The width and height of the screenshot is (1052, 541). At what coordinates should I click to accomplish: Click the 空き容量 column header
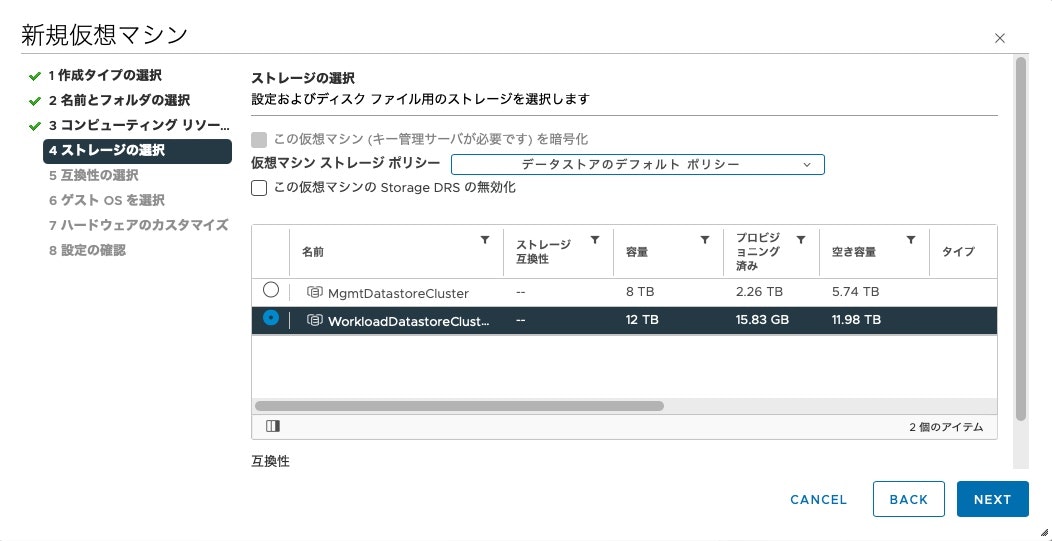(x=854, y=253)
